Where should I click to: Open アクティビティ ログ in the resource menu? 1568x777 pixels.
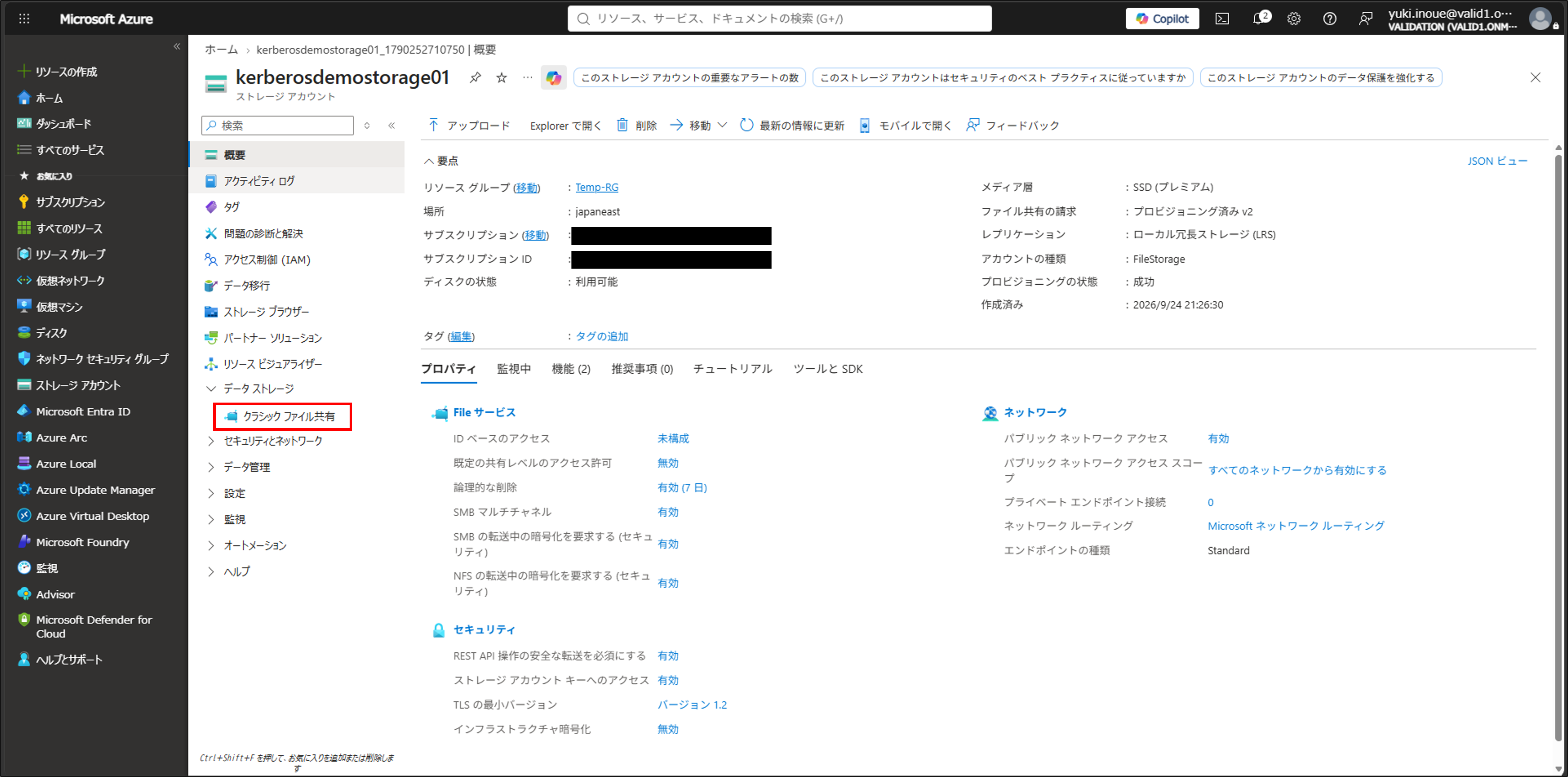(297, 181)
